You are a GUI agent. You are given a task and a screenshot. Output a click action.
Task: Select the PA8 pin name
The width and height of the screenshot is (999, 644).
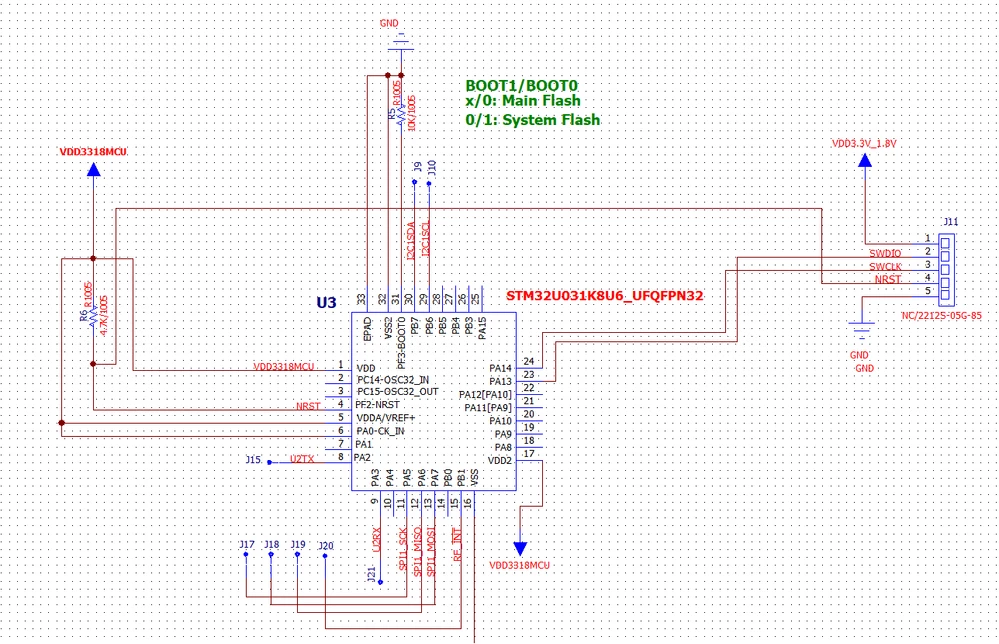tap(503, 447)
